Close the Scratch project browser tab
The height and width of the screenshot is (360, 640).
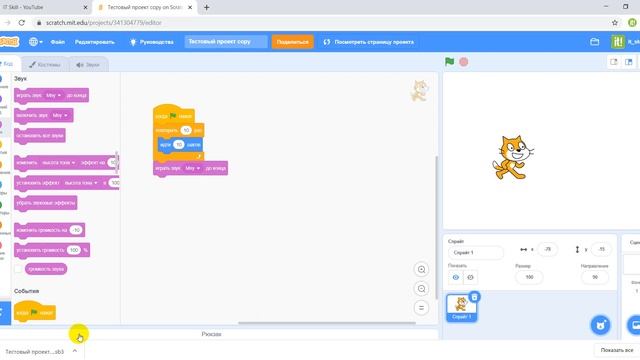point(190,7)
